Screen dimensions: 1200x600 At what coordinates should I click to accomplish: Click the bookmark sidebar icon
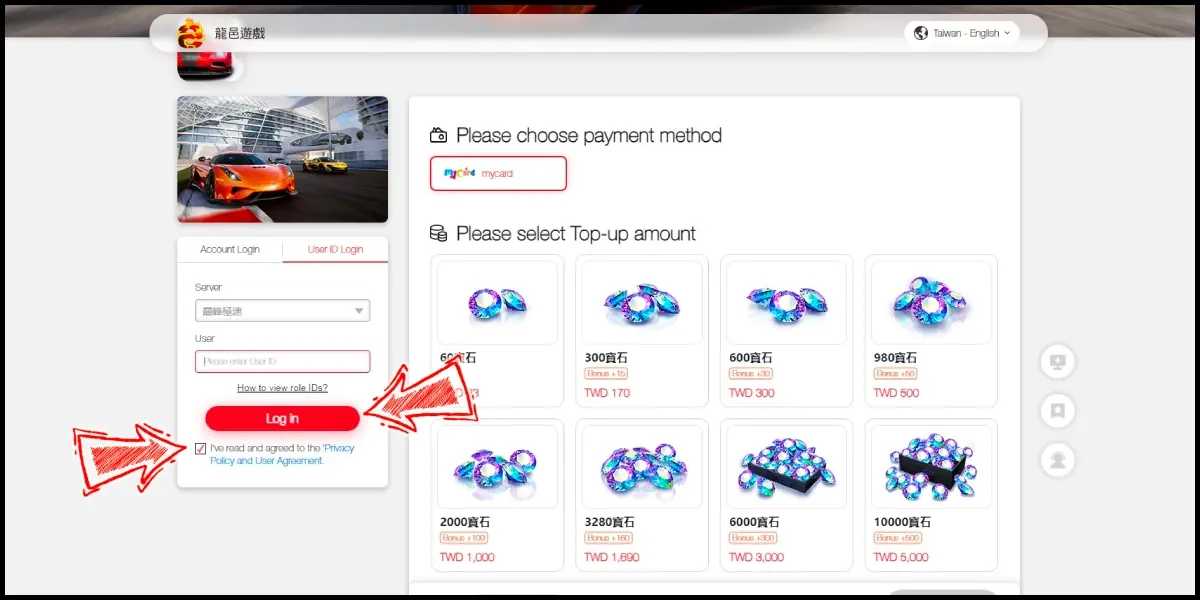pos(1057,410)
